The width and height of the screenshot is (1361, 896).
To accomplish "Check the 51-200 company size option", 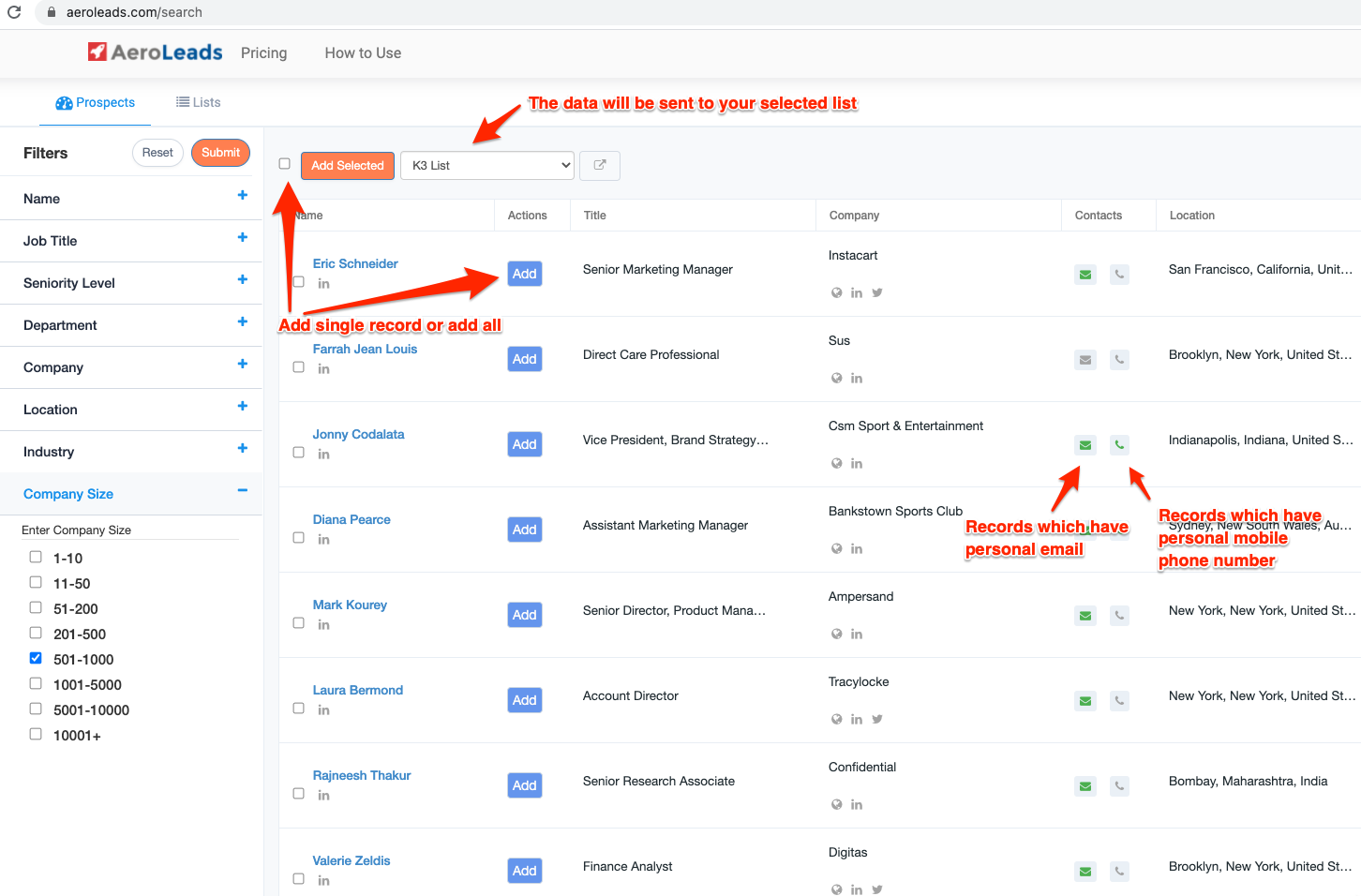I will point(36,607).
